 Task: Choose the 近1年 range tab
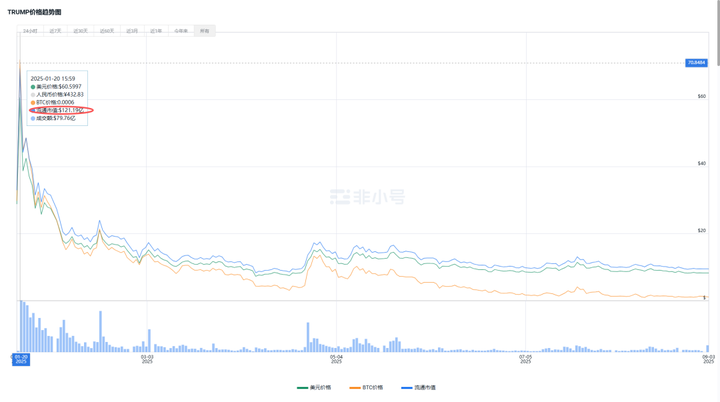click(156, 31)
